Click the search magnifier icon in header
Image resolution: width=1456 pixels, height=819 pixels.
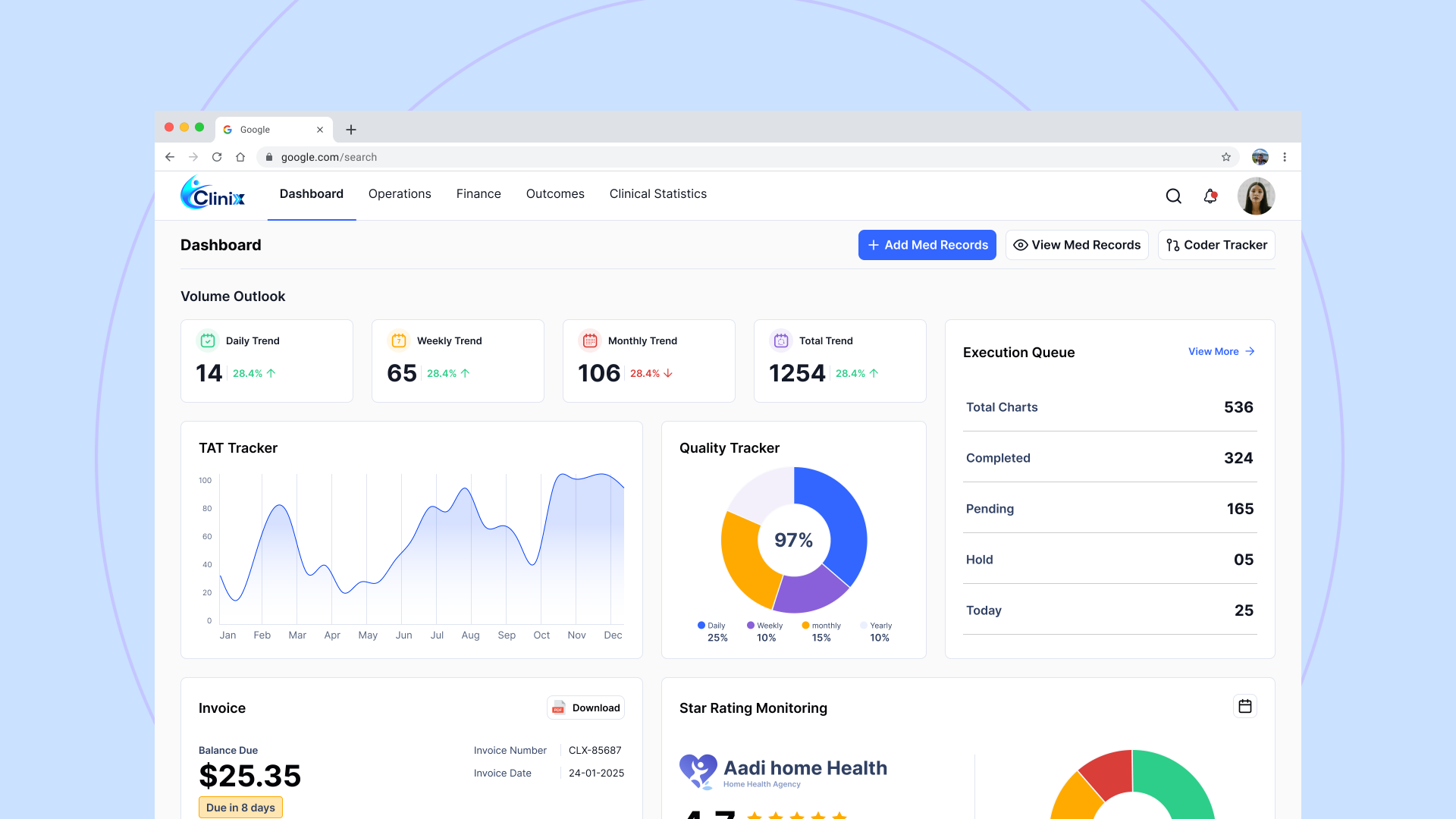click(1173, 196)
